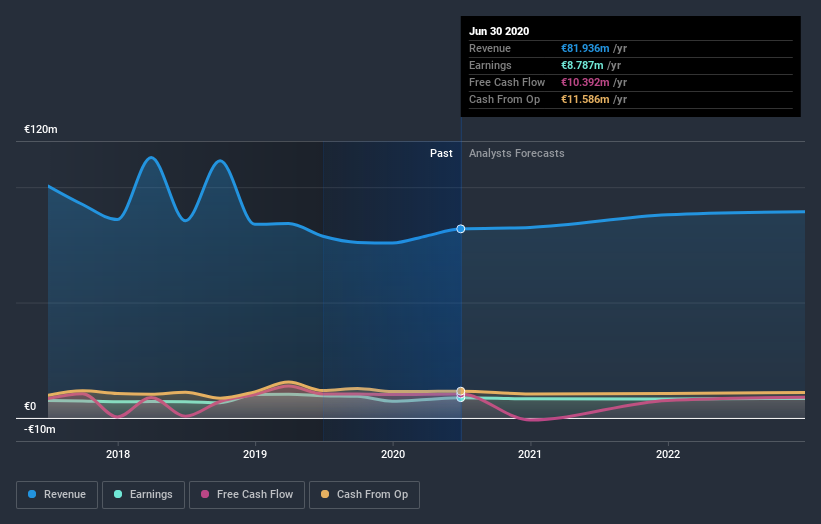Toggle the Earnings legend button
The height and width of the screenshot is (524, 821).
point(143,495)
